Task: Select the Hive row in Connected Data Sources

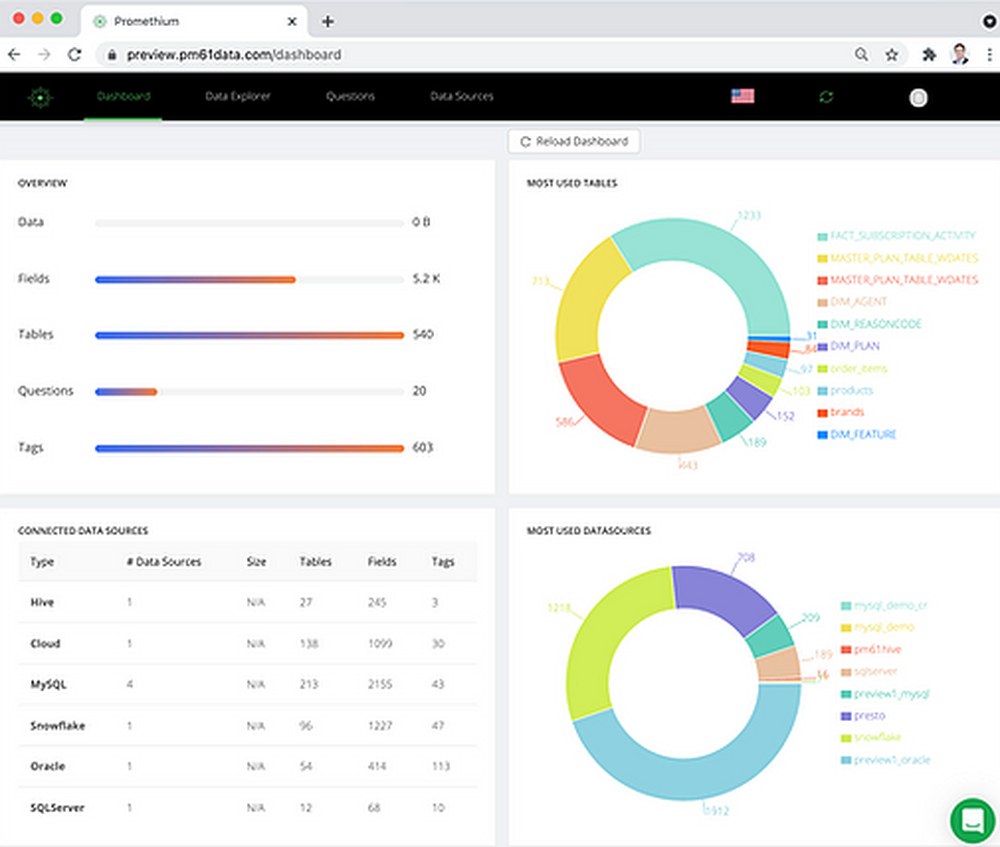Action: tap(247, 602)
